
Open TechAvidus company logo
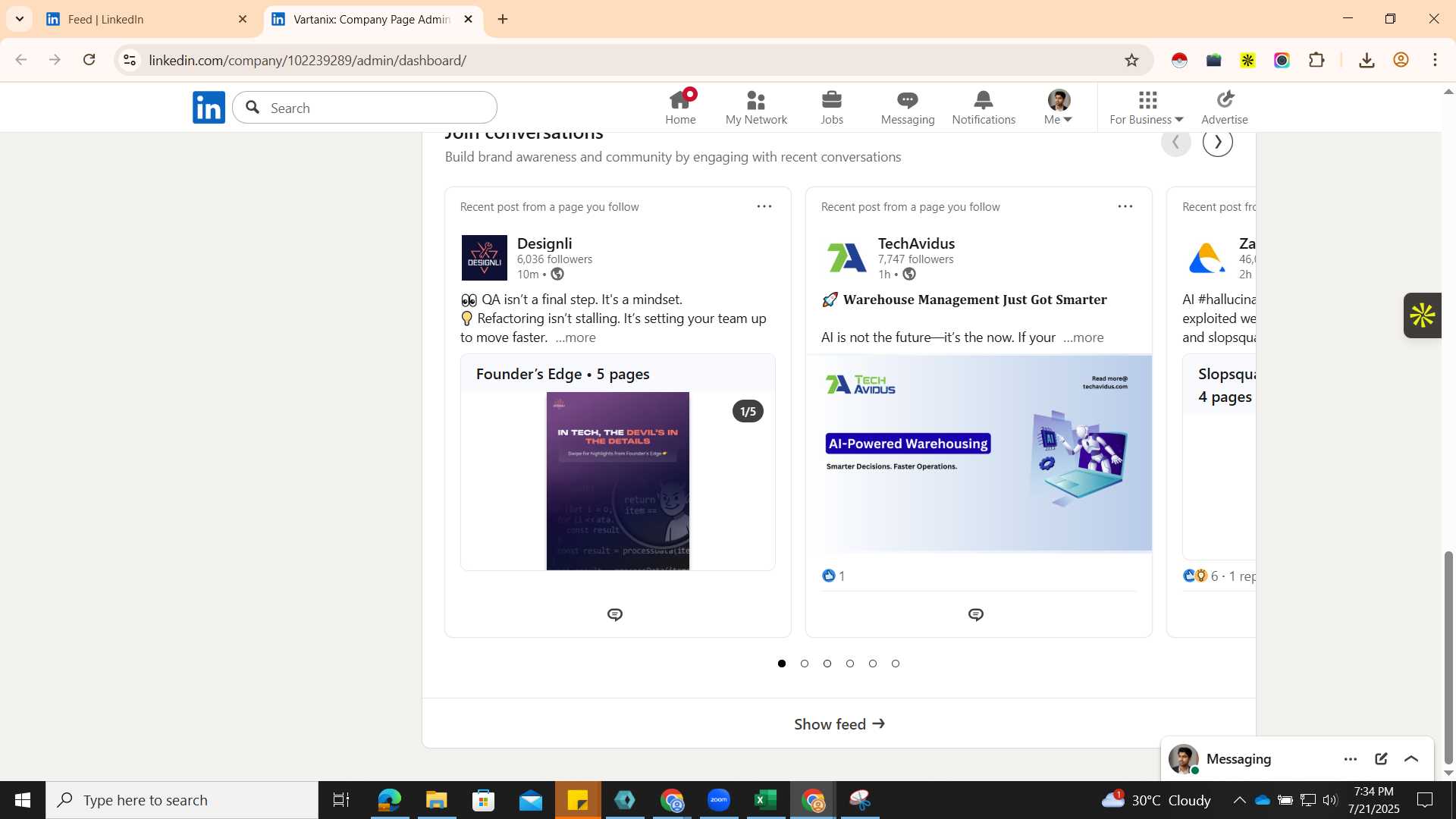[846, 258]
